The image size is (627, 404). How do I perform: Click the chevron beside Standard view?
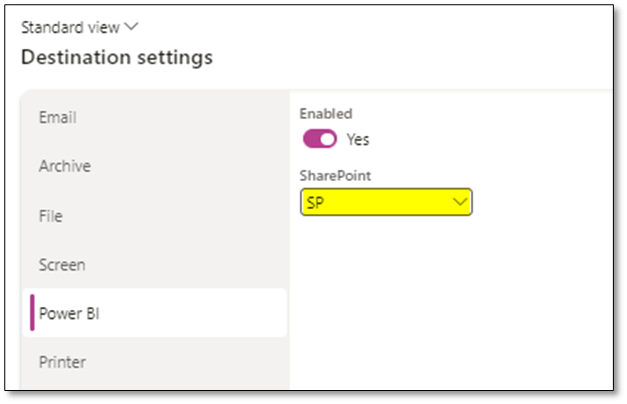tap(133, 27)
